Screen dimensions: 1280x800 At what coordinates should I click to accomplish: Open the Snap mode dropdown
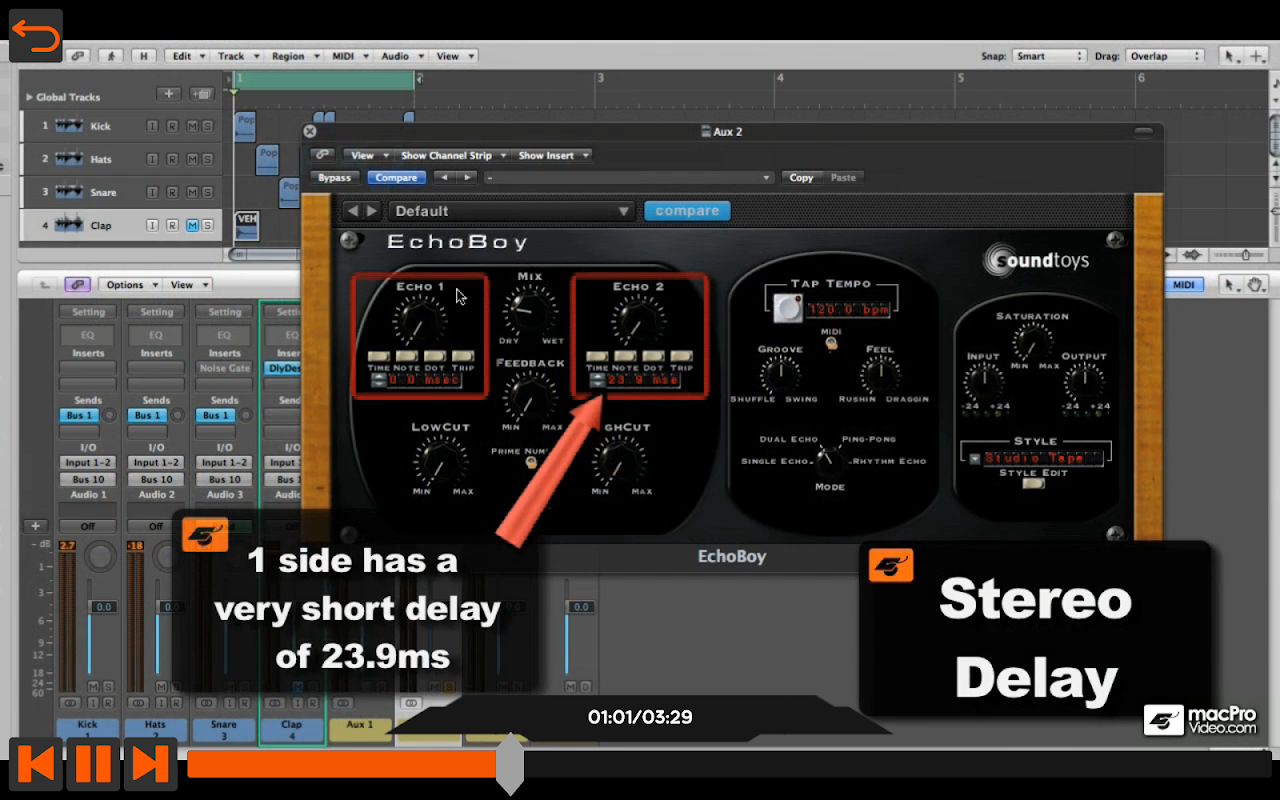(1048, 56)
